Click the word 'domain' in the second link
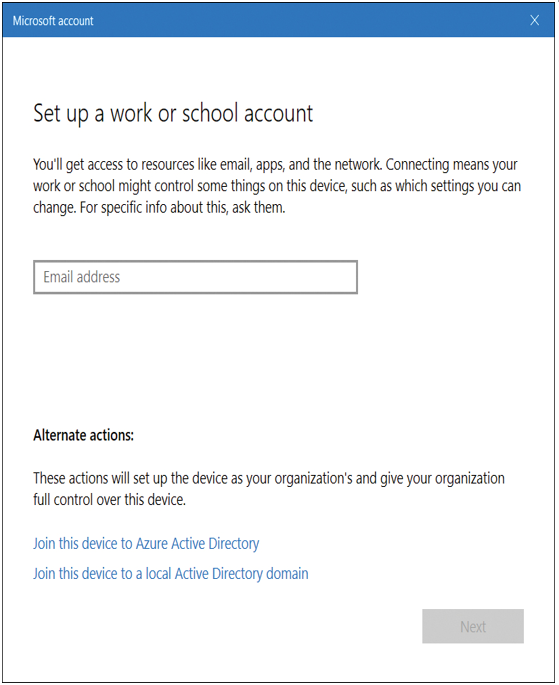Image resolution: width=559 pixels, height=685 pixels. click(287, 573)
